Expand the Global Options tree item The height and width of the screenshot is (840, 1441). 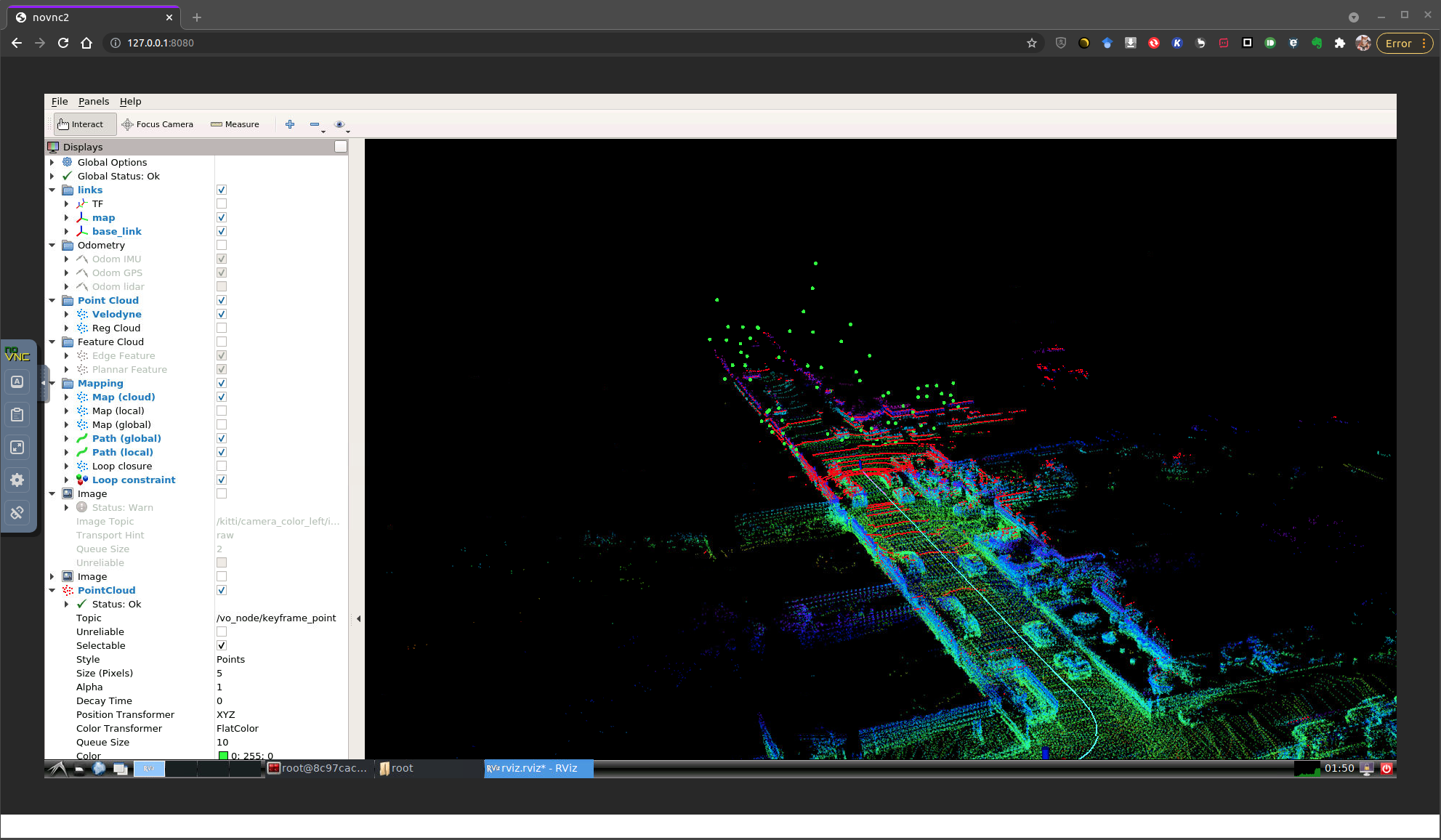pyautogui.click(x=52, y=163)
